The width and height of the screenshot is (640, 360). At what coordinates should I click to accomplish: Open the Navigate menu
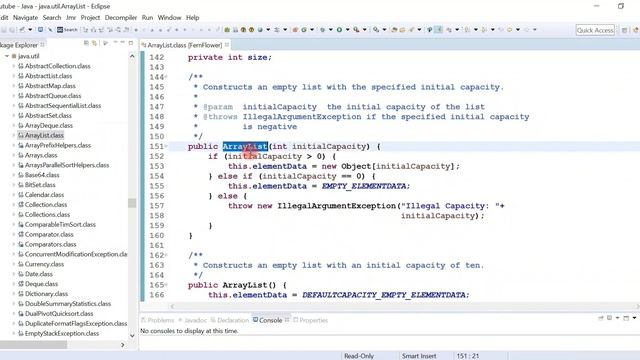pos(25,18)
